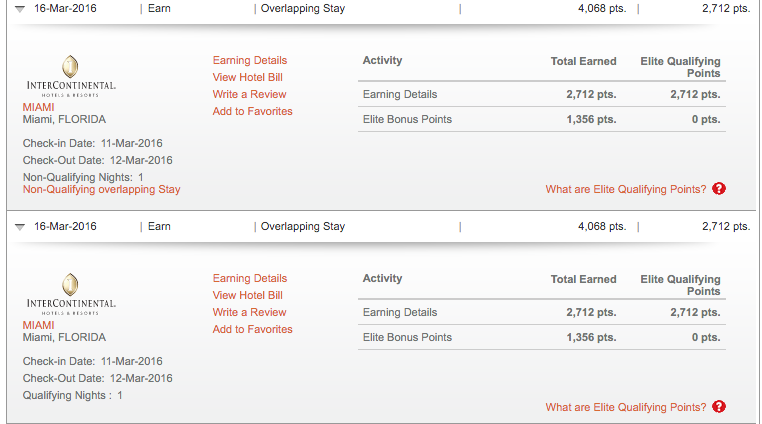View Hotel Bill for the non-qualifying stay

[x=247, y=78]
